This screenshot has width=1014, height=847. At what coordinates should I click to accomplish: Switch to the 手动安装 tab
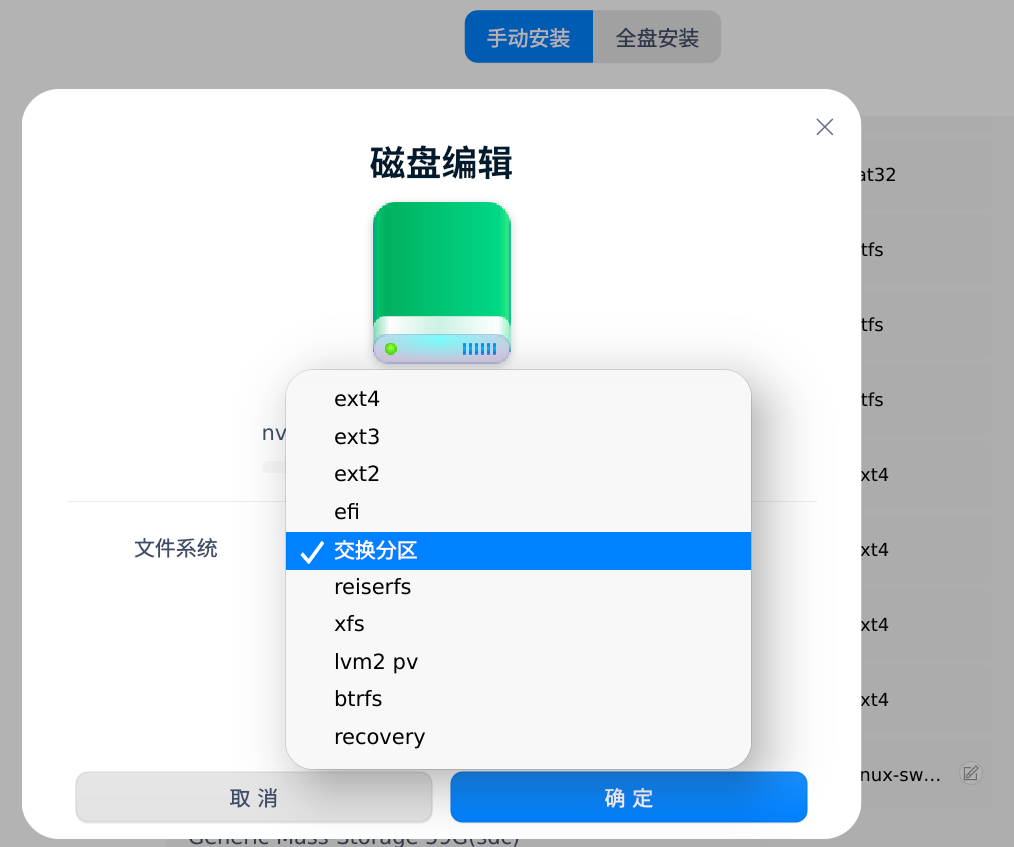[528, 37]
